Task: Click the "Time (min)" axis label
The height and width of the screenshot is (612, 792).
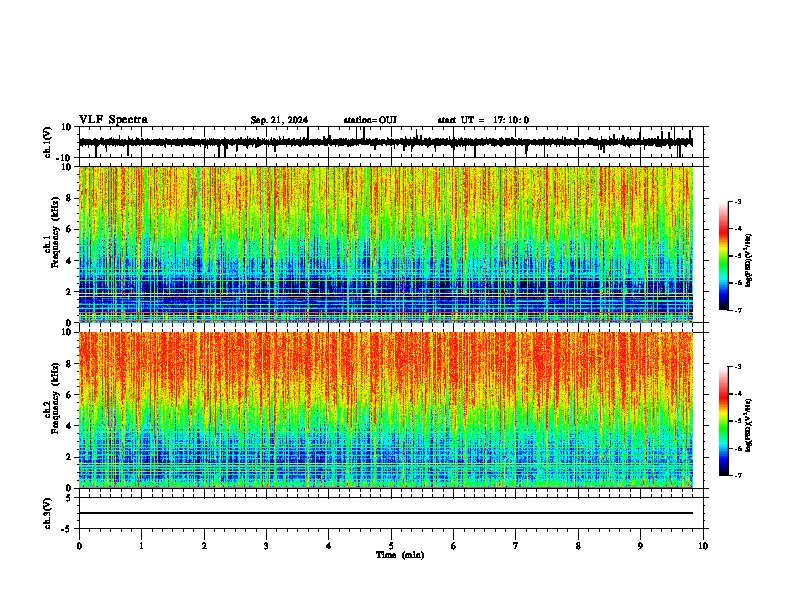Action: point(400,555)
